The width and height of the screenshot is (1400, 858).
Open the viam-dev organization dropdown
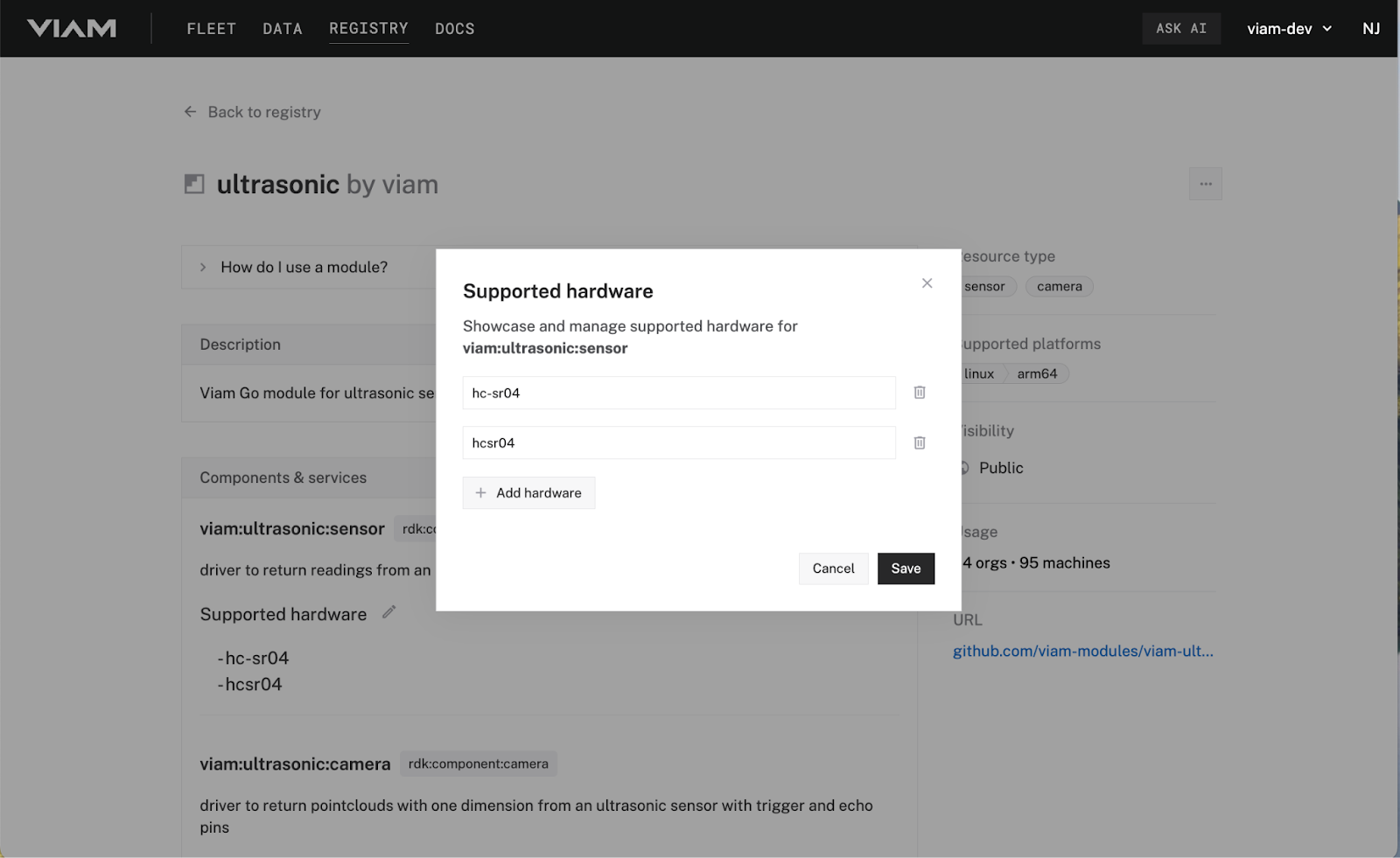point(1289,29)
